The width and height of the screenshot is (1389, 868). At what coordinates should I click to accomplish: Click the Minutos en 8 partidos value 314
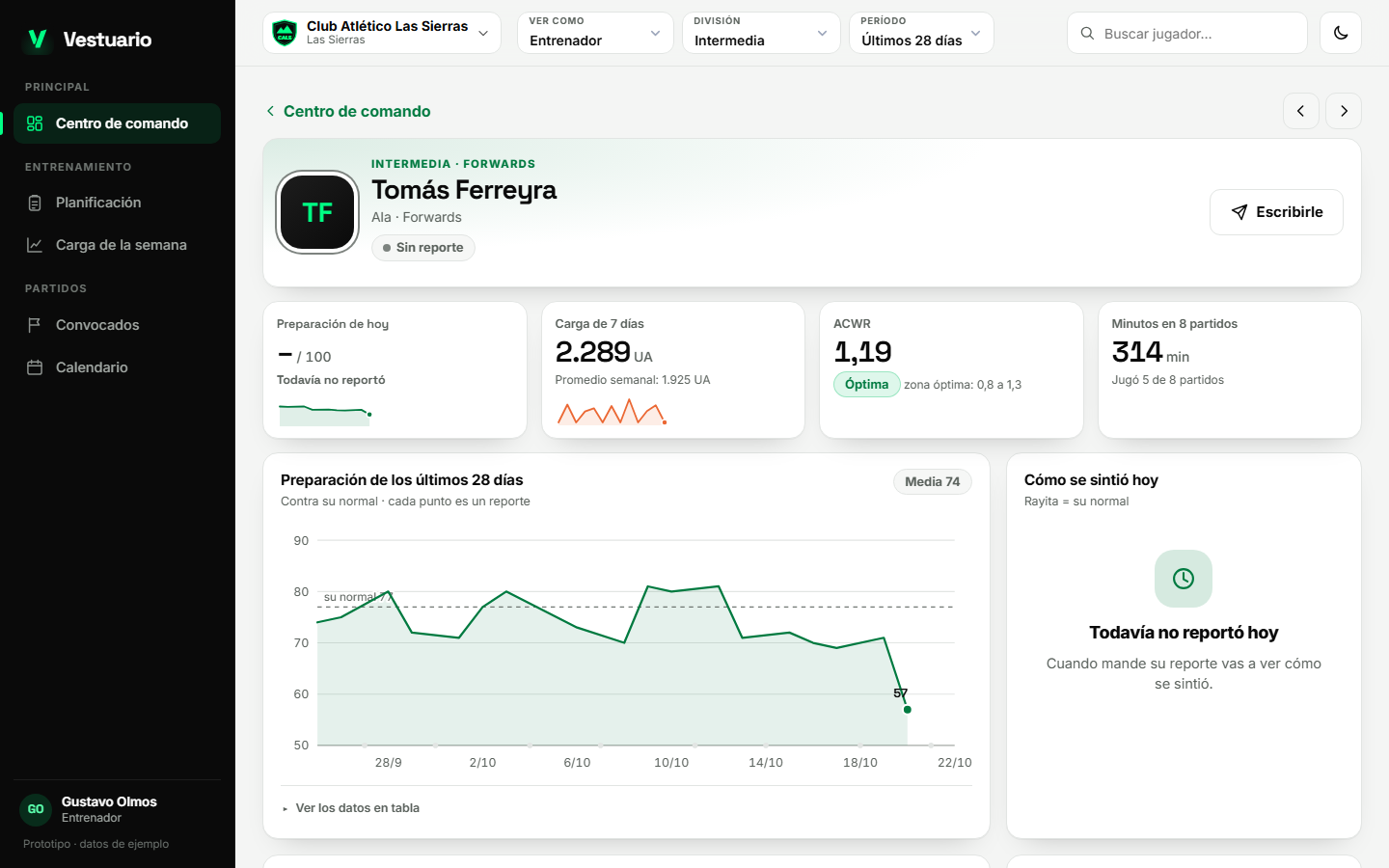(x=1137, y=352)
